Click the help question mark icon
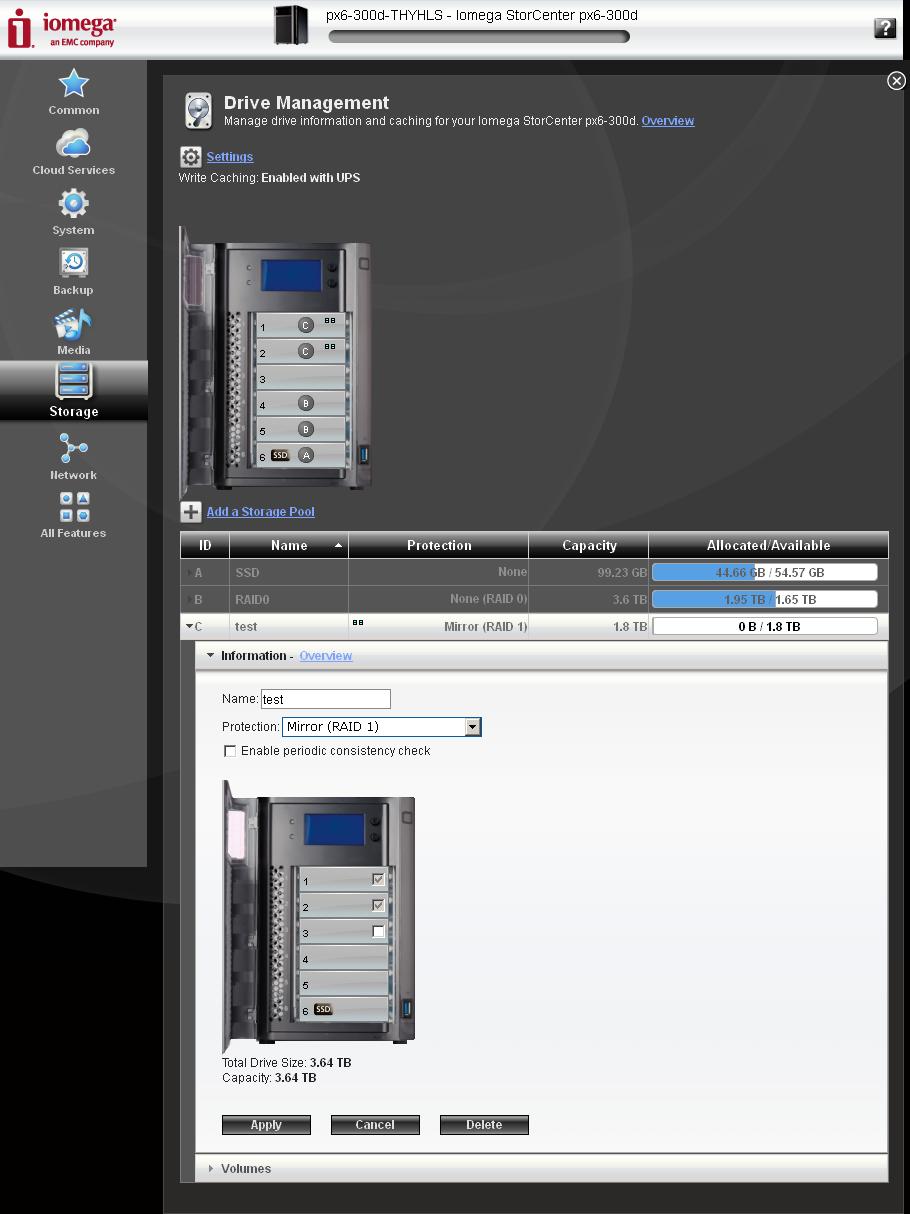The width and height of the screenshot is (910, 1214). pyautogui.click(x=885, y=28)
